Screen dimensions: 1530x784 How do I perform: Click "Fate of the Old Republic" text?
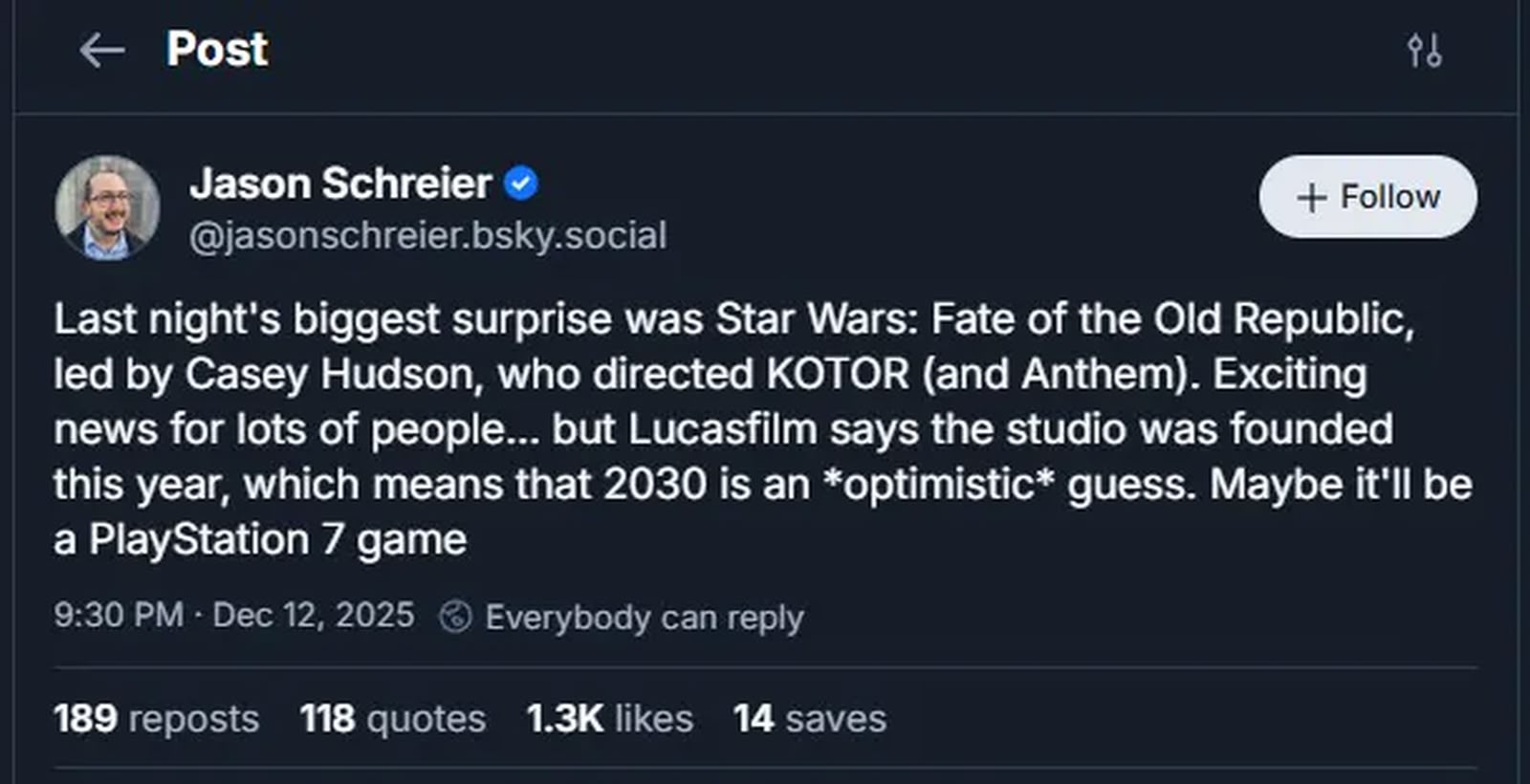pyautogui.click(x=1171, y=319)
